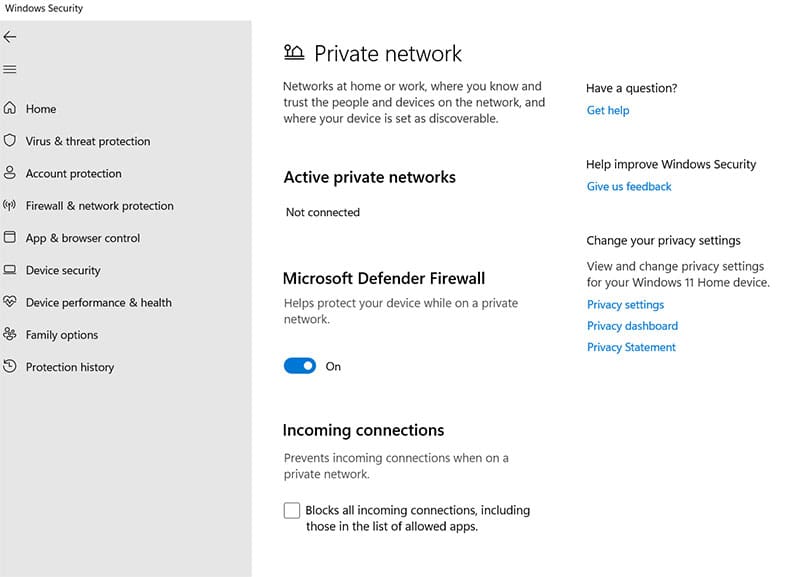Select the Virus & threat protection shield icon
800x577 pixels.
12,141
